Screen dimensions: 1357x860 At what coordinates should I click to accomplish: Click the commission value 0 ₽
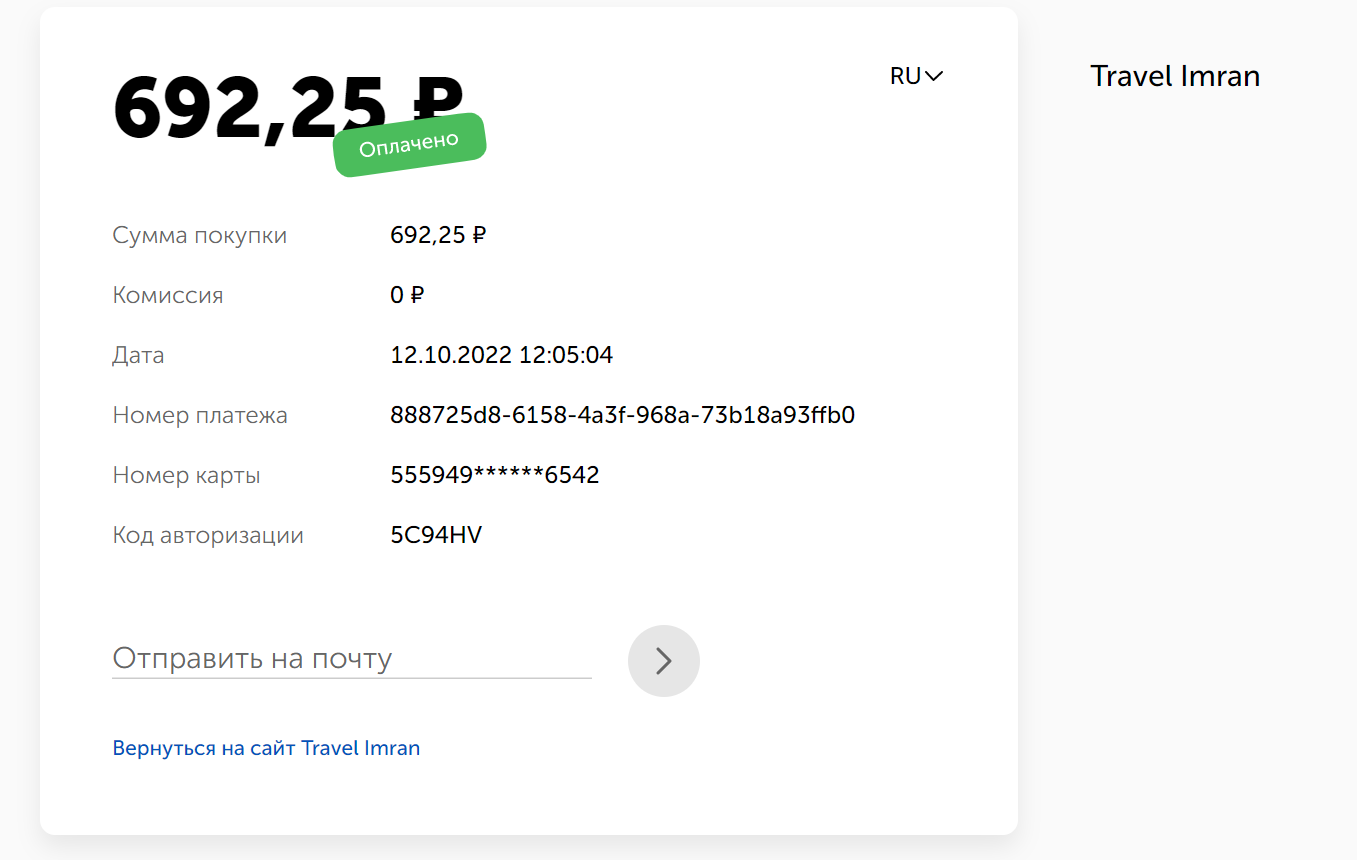(x=407, y=295)
